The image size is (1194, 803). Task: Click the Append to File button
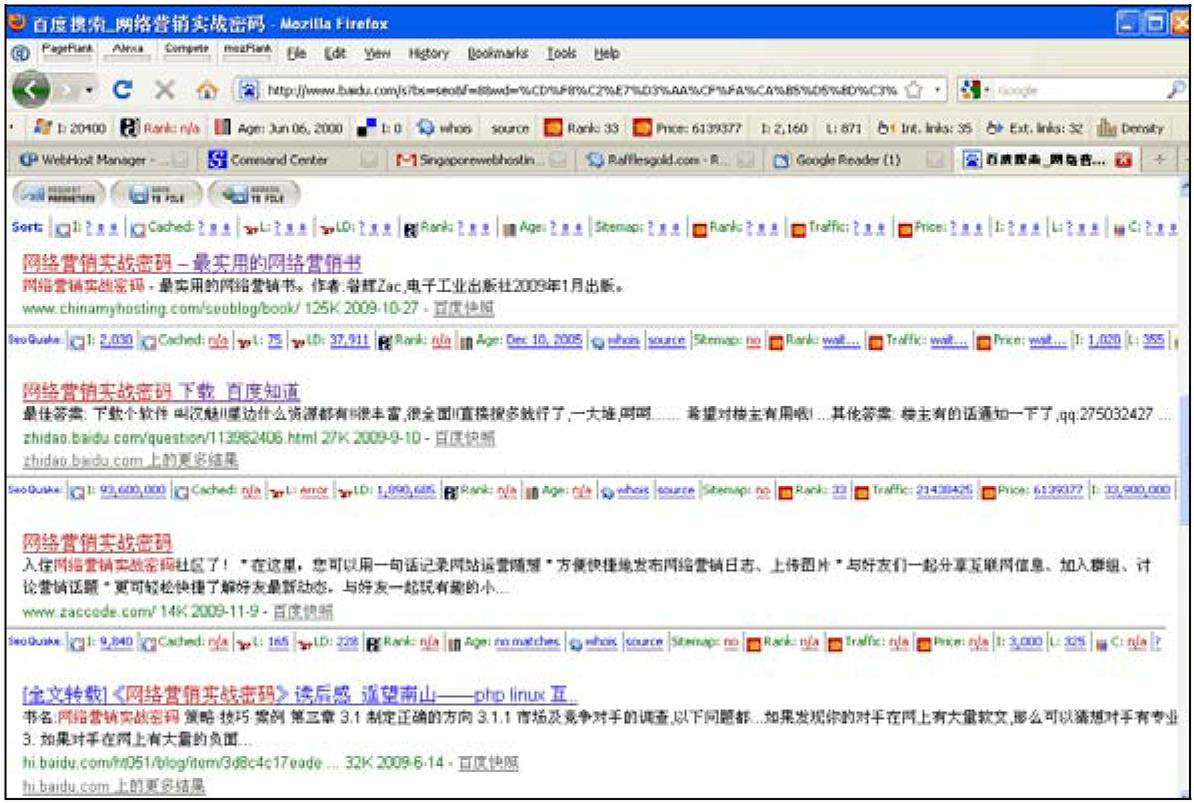254,194
